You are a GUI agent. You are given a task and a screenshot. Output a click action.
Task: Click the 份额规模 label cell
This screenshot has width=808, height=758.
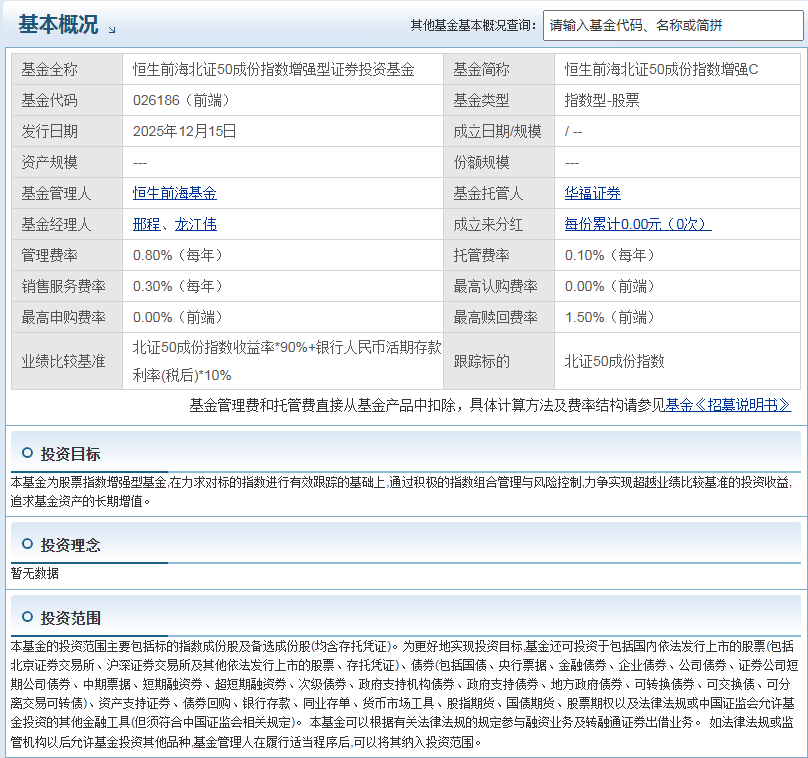(x=499, y=162)
